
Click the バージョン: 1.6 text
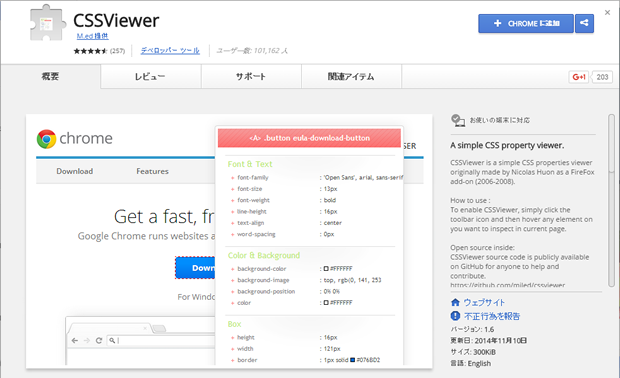click(472, 329)
